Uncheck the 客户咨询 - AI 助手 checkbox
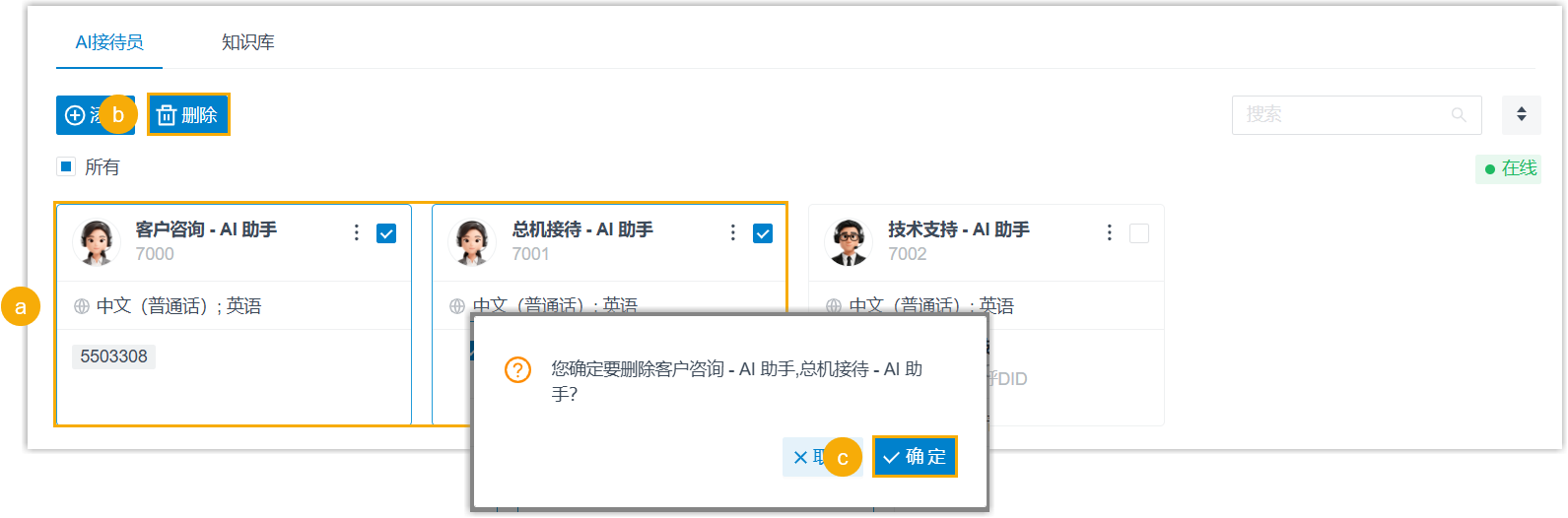This screenshot has width=1568, height=518. point(386,233)
